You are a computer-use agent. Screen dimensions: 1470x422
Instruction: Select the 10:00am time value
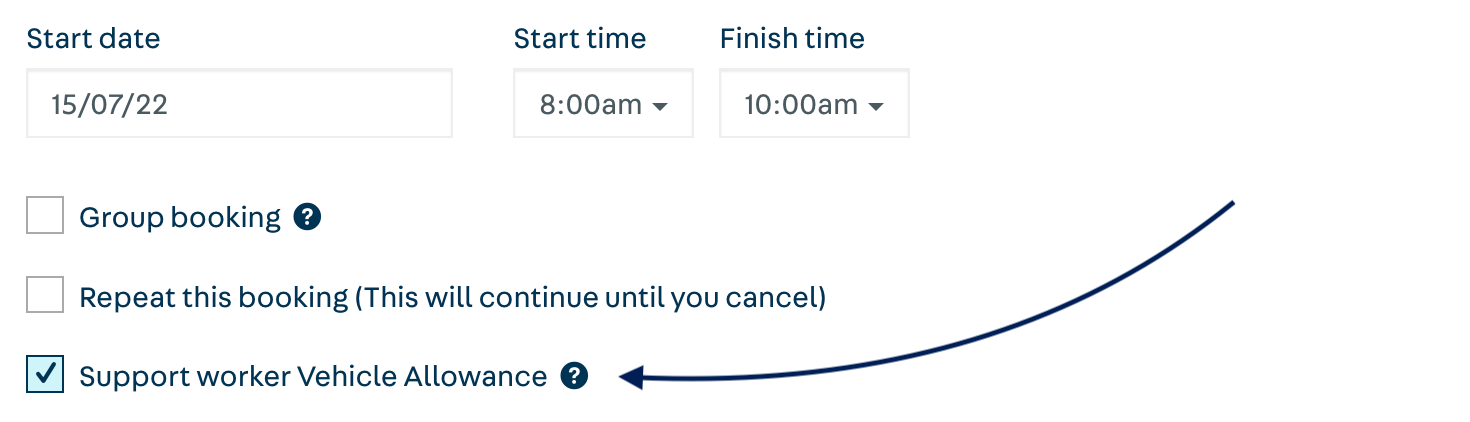coord(801,104)
